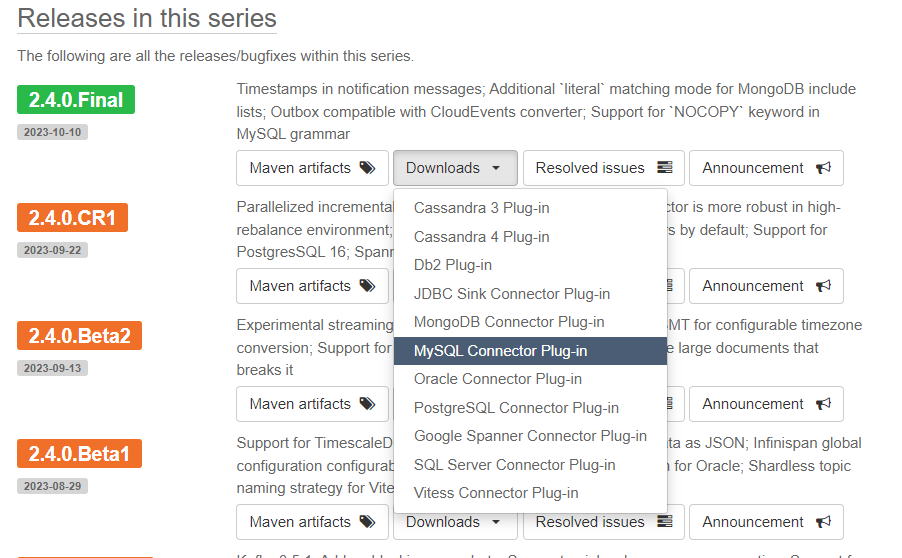902x558 pixels.
Task: Click the megaphone icon in 2.4.0.CR1 Announcement
Action: [823, 286]
